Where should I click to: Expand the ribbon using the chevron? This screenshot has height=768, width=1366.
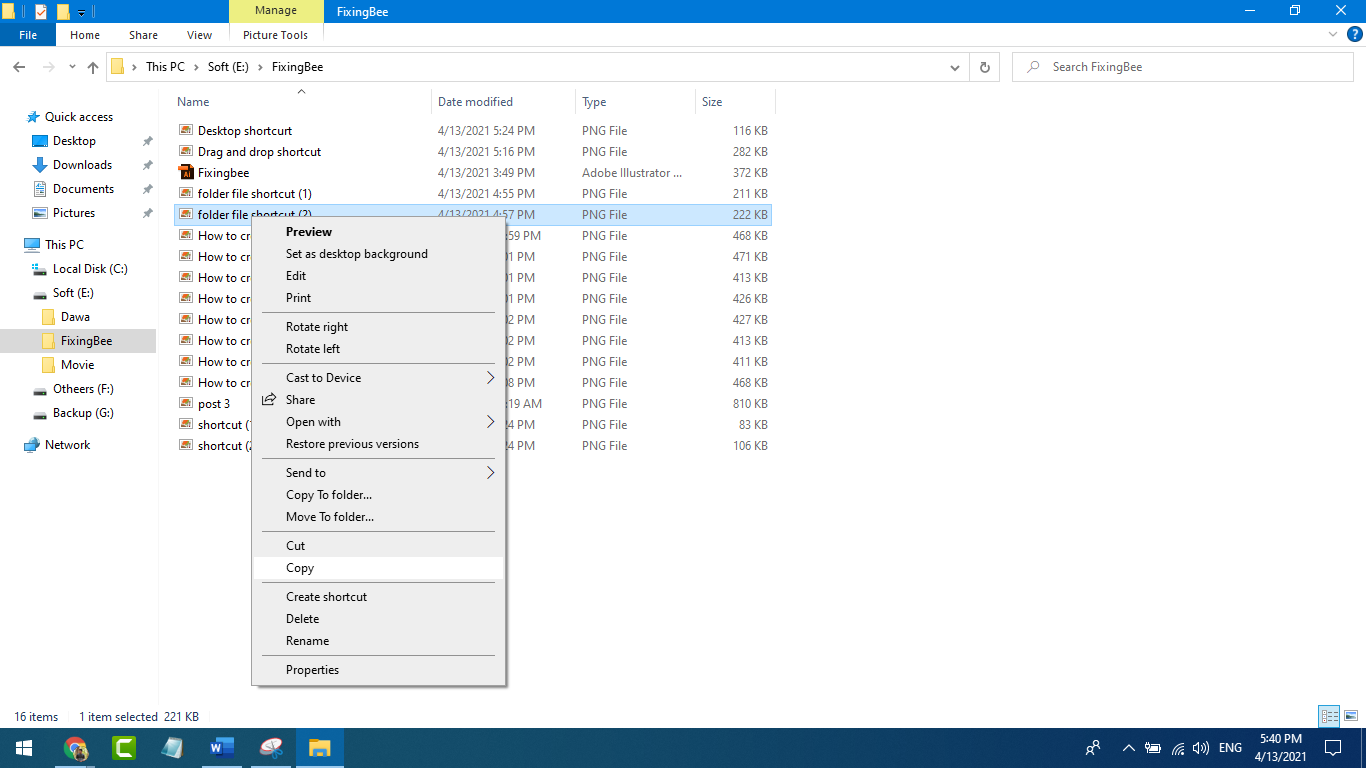pyautogui.click(x=1332, y=34)
